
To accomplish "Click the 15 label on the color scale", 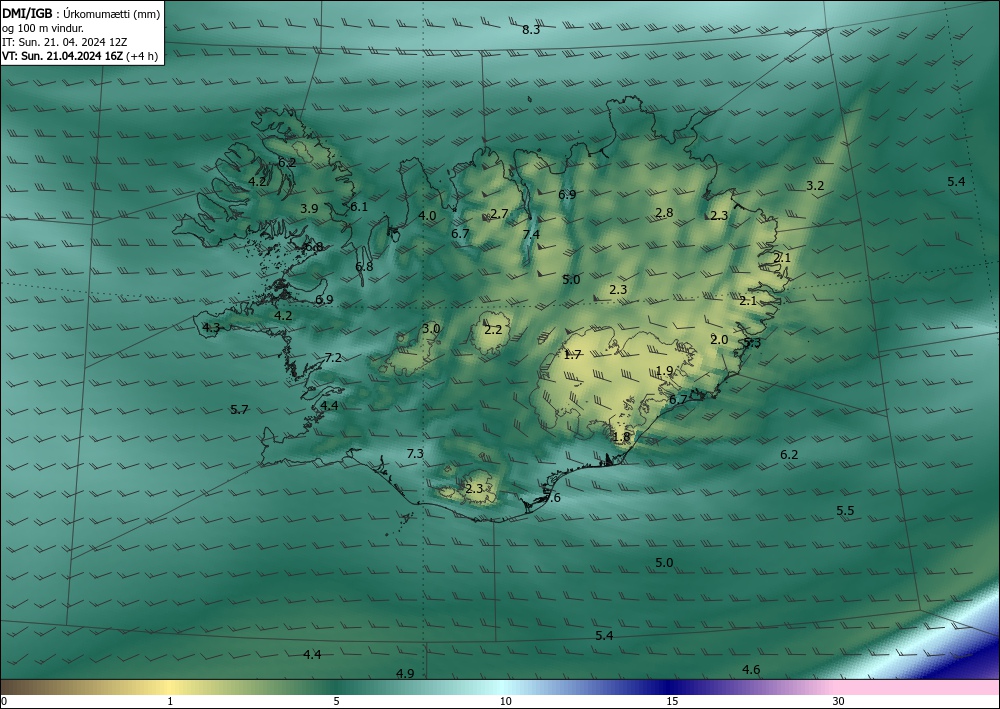I will coord(672,701).
